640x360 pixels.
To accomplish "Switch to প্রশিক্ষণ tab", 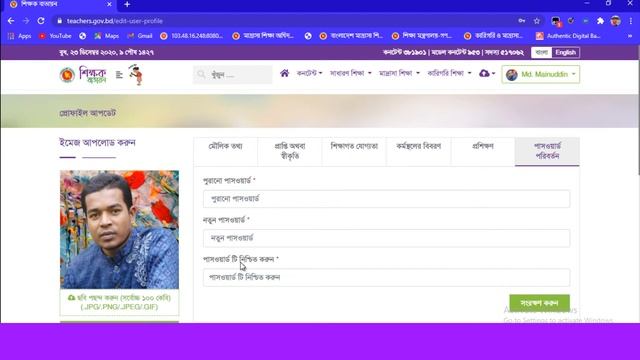I will point(483,151).
